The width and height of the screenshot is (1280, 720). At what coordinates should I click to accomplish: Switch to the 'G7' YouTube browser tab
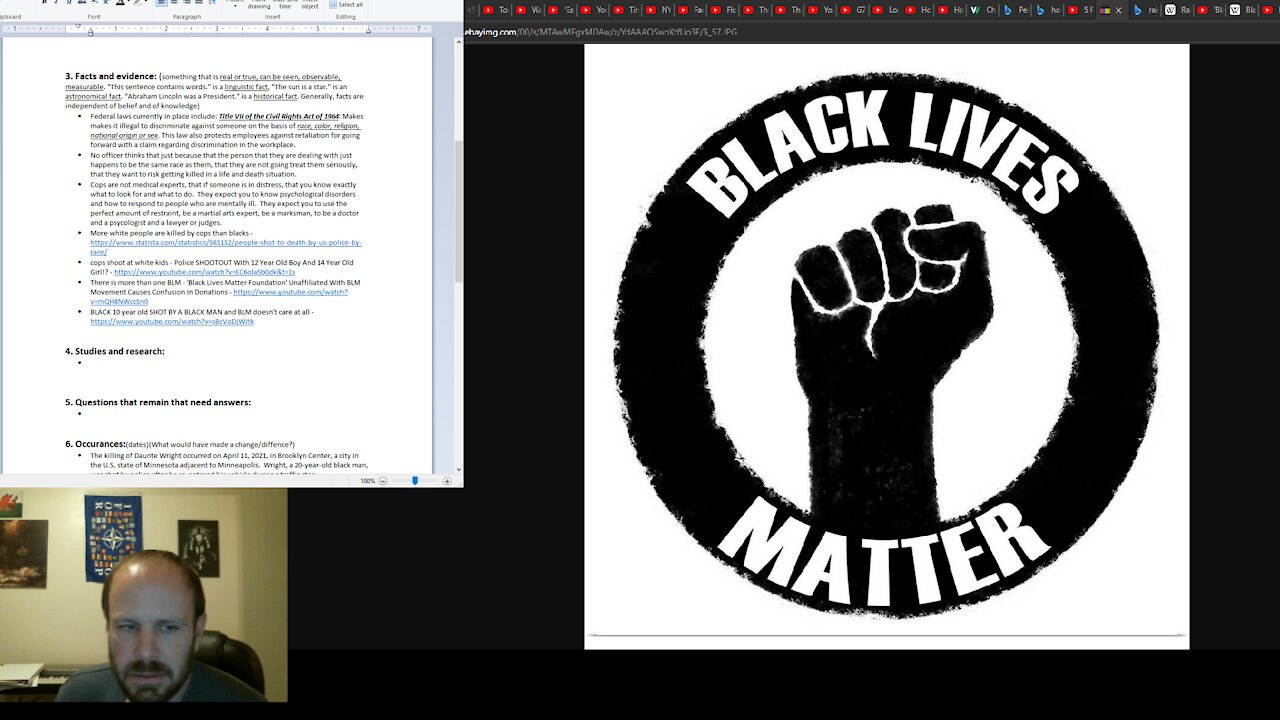tap(853, 10)
